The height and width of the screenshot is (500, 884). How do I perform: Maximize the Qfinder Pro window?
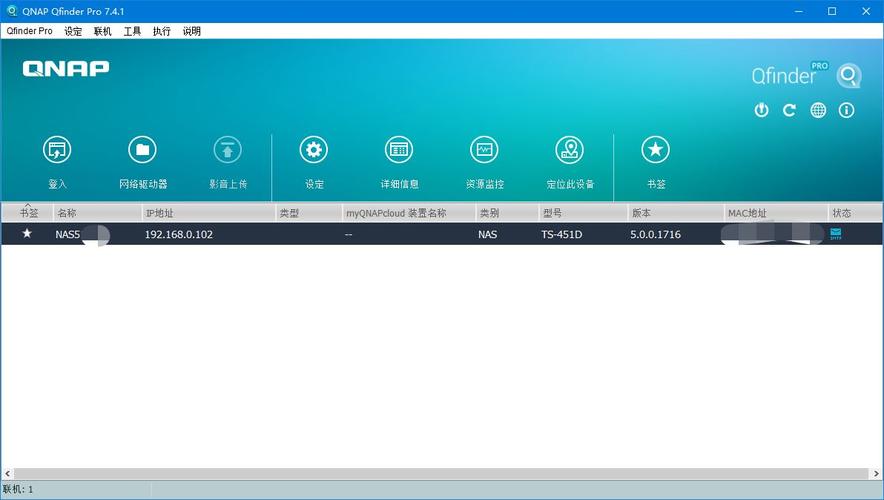[x=832, y=11]
